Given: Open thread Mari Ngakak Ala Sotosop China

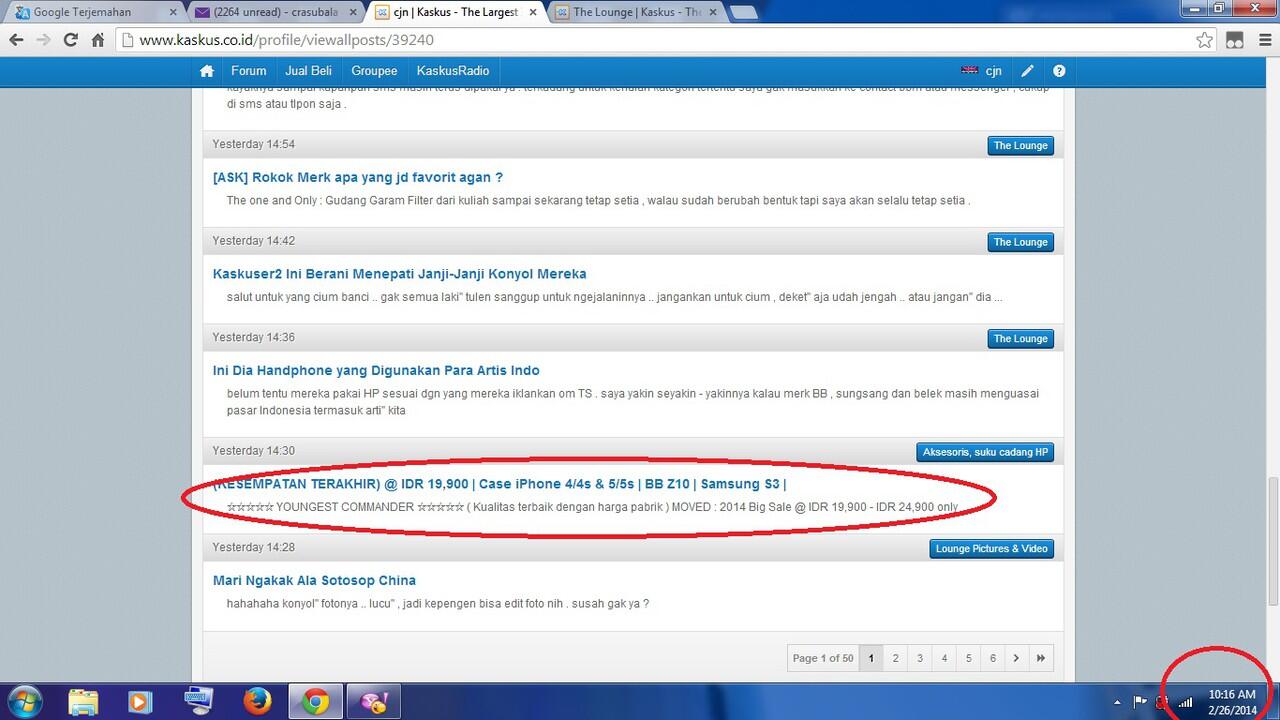Looking at the screenshot, I should pyautogui.click(x=314, y=580).
